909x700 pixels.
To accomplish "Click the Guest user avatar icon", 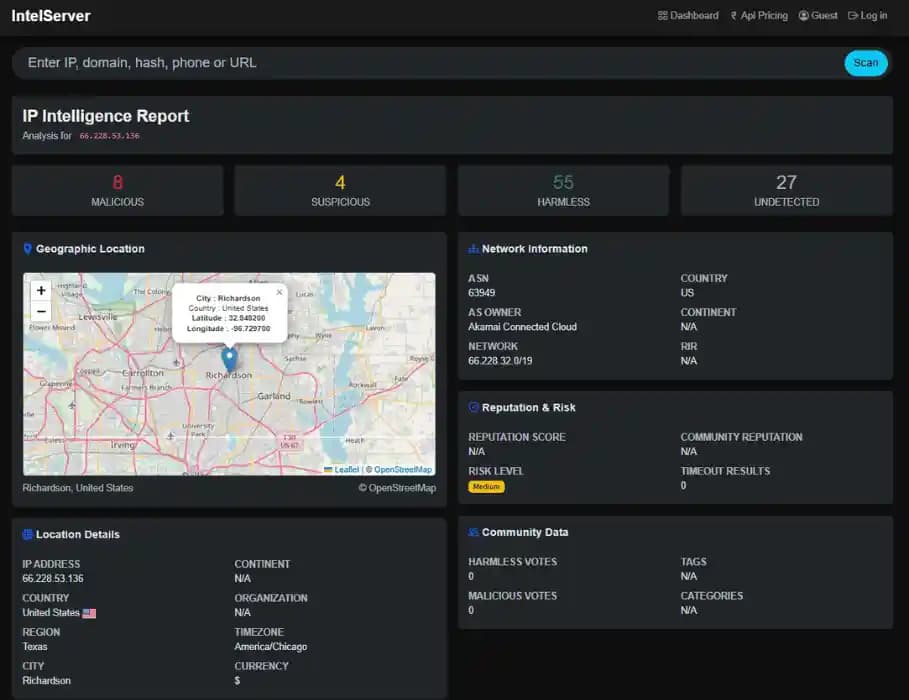I will (806, 15).
